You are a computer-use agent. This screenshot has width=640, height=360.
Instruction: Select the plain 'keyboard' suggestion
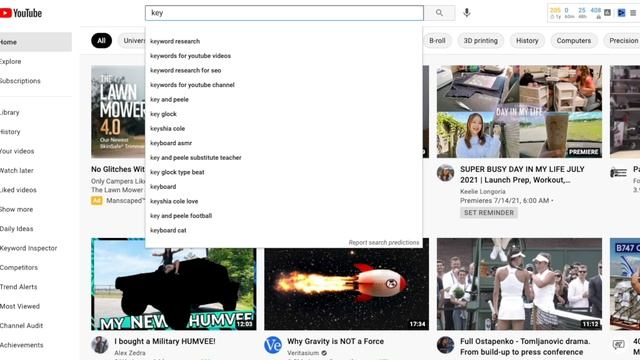[x=284, y=187]
